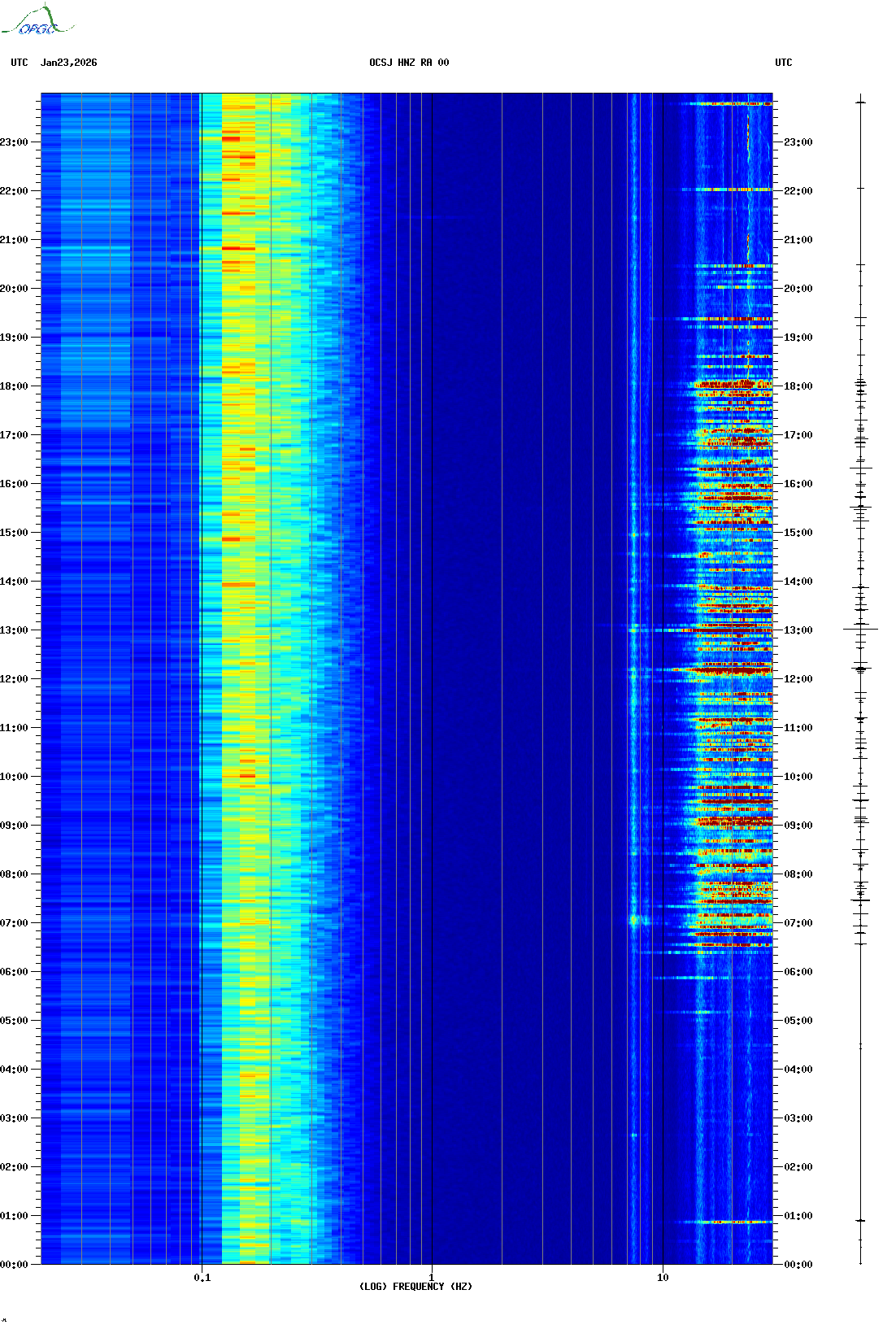The width and height of the screenshot is (896, 1329).
Task: Select the 12:00 label on left axis
Action: 15,679
